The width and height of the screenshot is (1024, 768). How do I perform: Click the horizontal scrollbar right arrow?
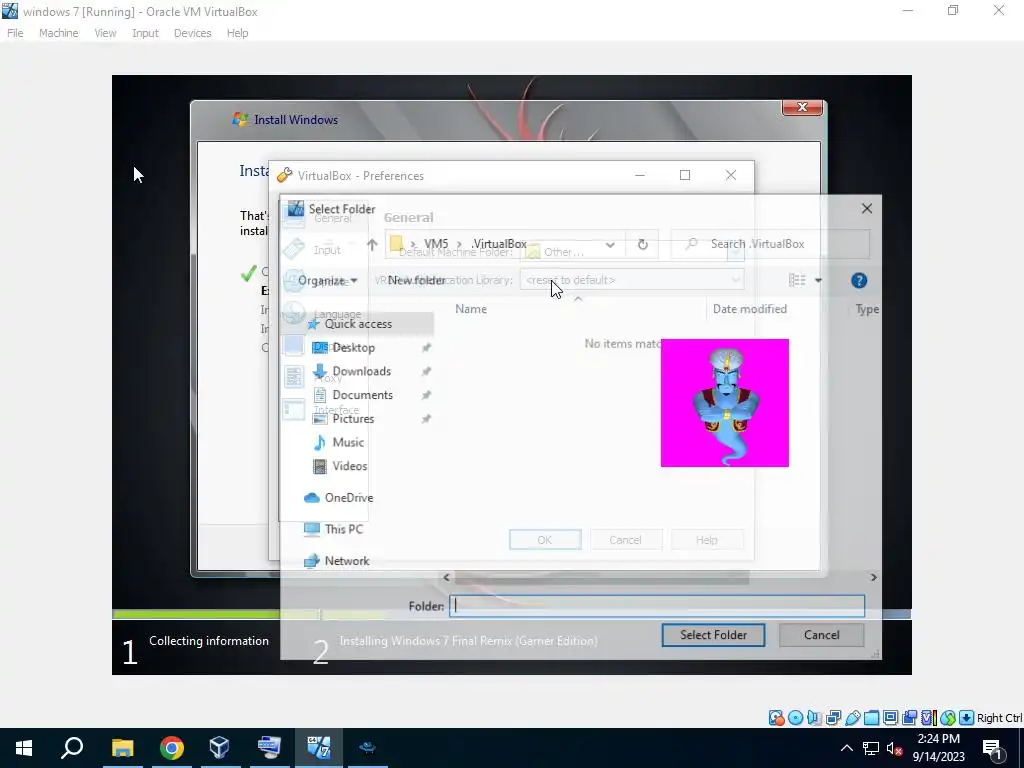pos(873,577)
